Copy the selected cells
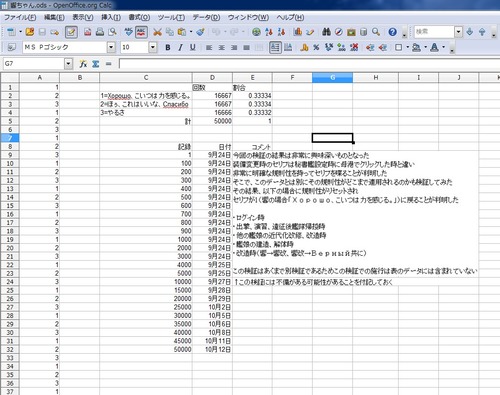The image size is (500, 395). 170,32
